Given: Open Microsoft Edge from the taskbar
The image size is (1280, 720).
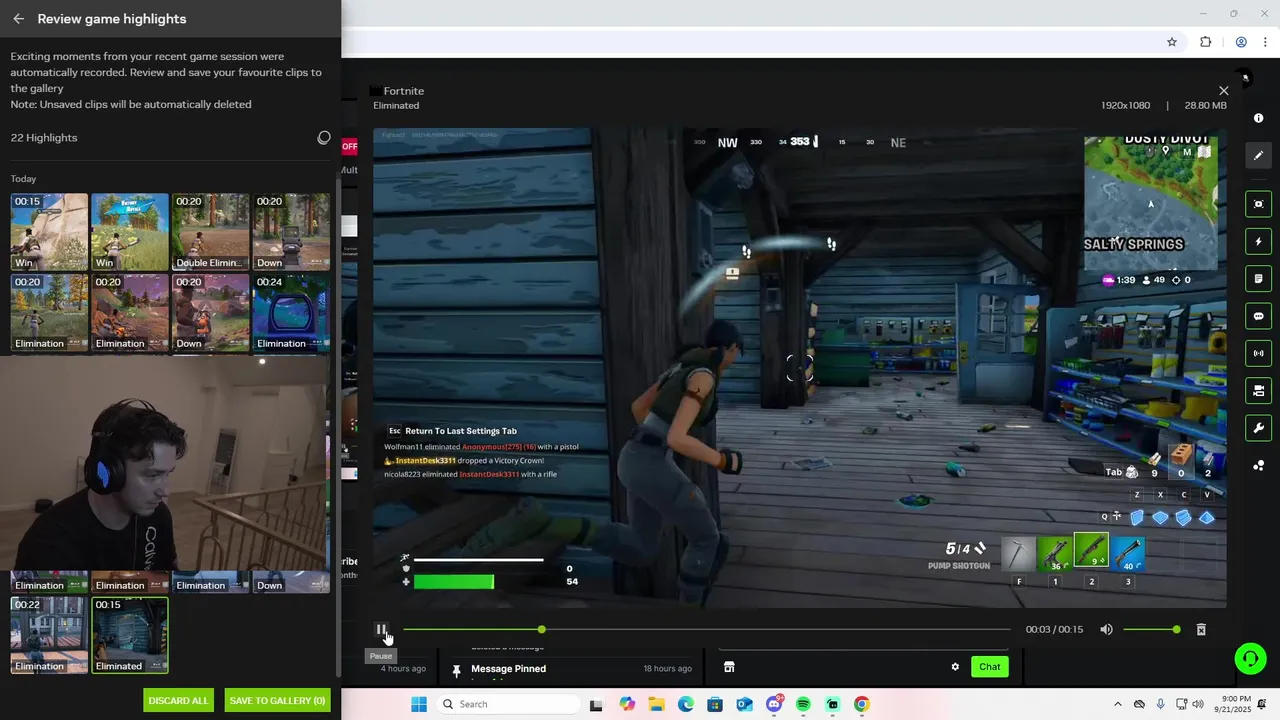Looking at the screenshot, I should (686, 704).
